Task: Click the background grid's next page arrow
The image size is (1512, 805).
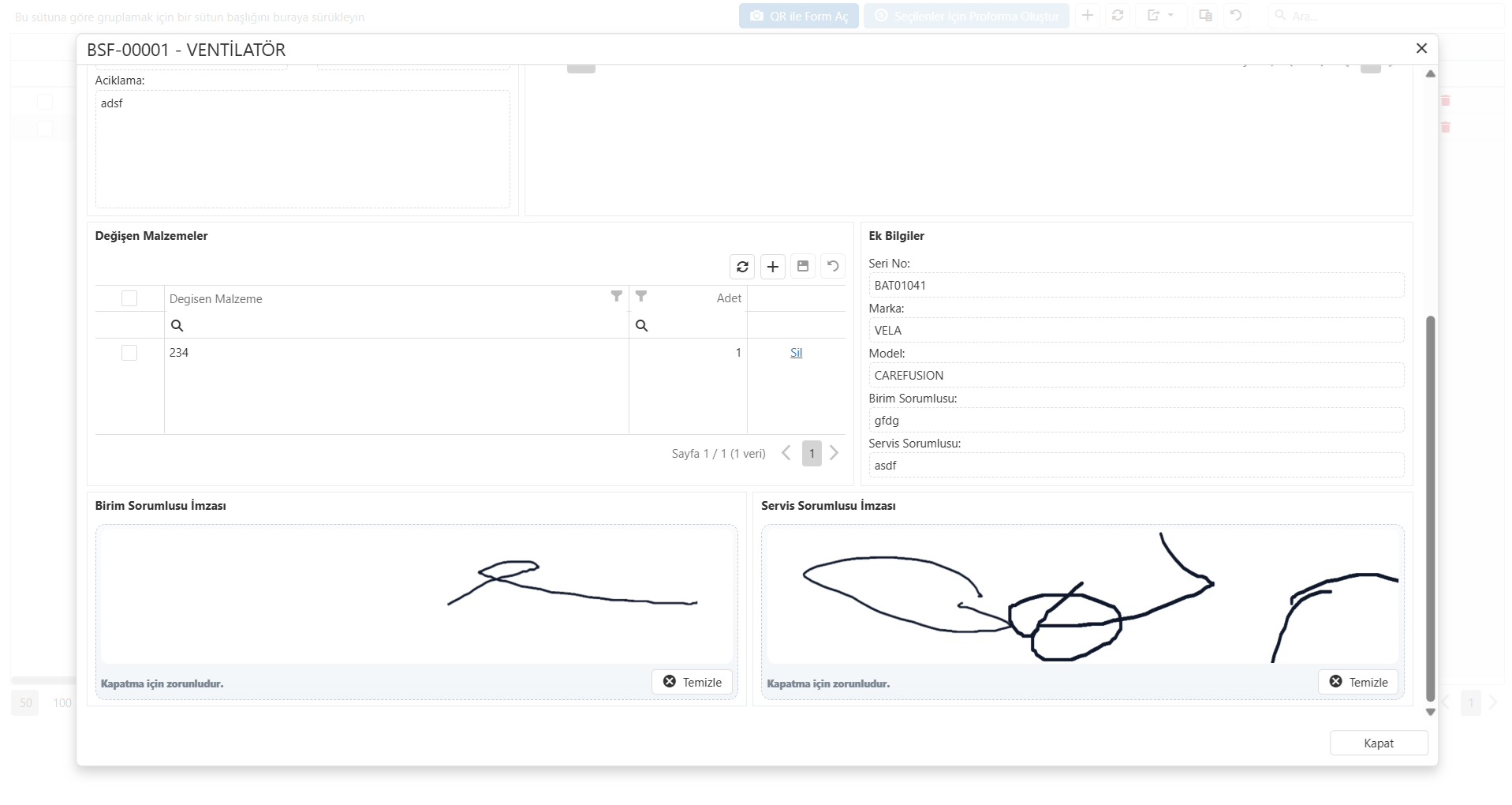Action: point(1492,702)
